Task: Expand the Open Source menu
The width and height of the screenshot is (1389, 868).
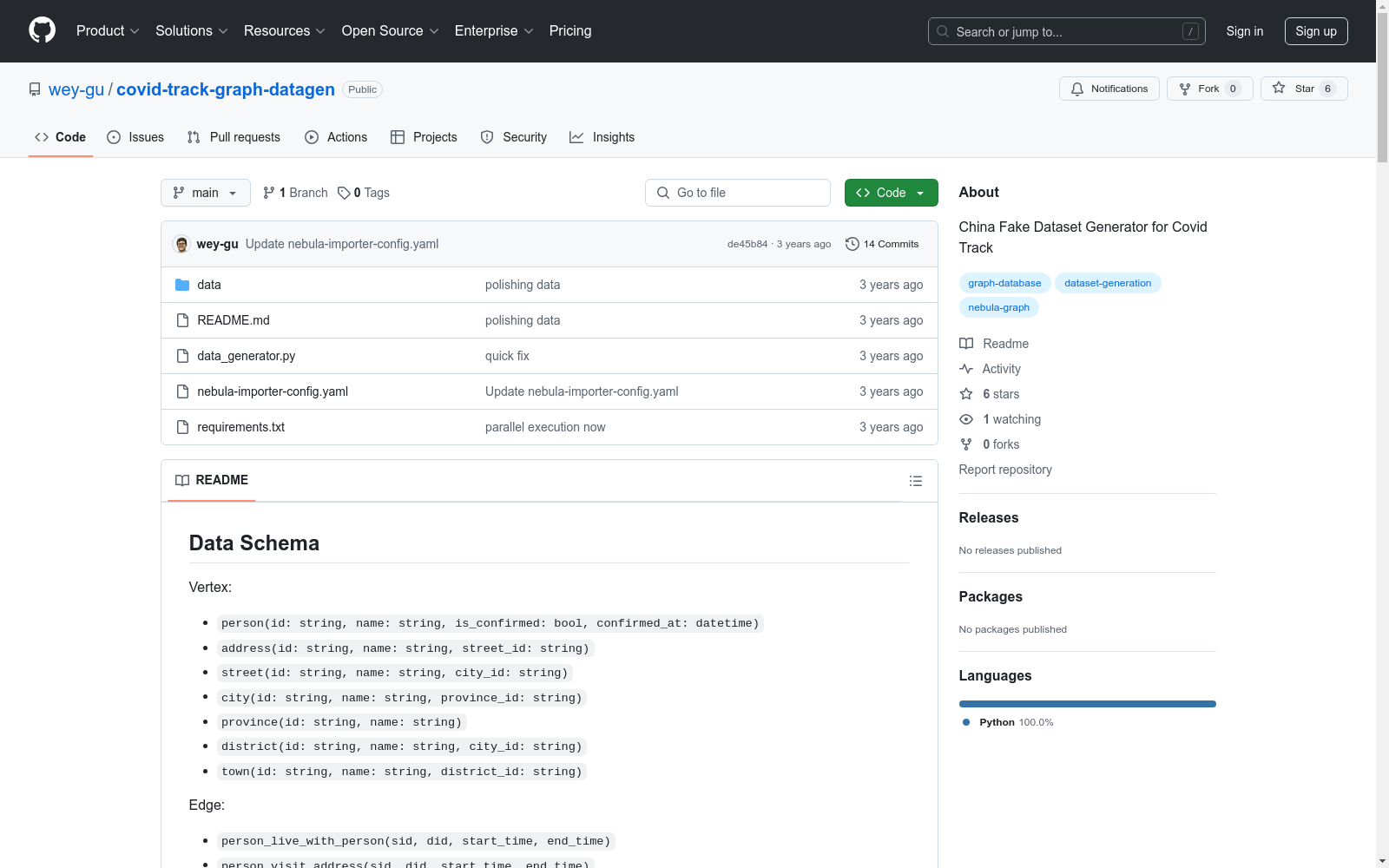Action: (x=391, y=31)
